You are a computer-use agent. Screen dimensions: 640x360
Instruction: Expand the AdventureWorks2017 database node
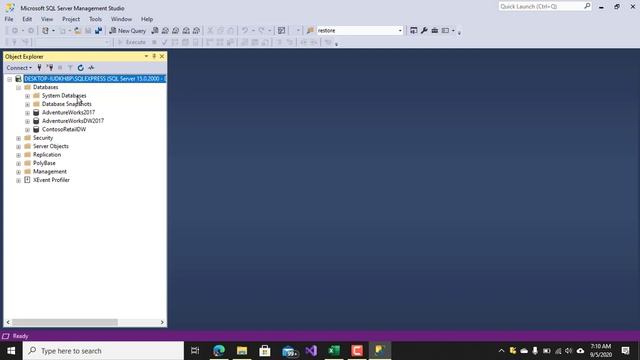click(27, 113)
